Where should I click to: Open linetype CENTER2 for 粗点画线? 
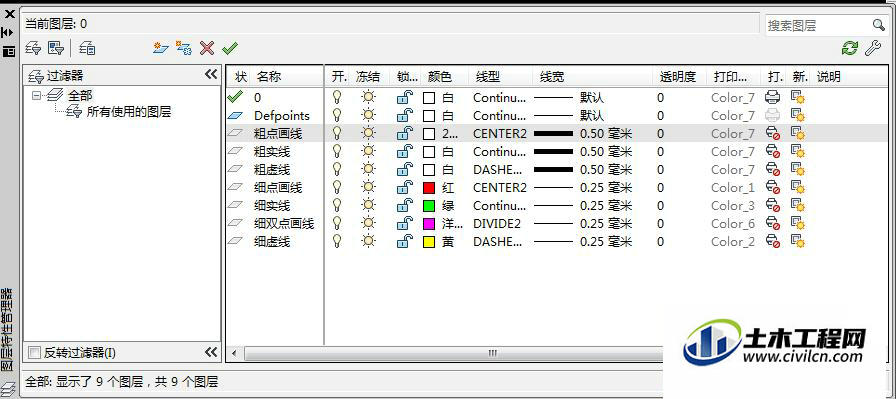click(500, 134)
